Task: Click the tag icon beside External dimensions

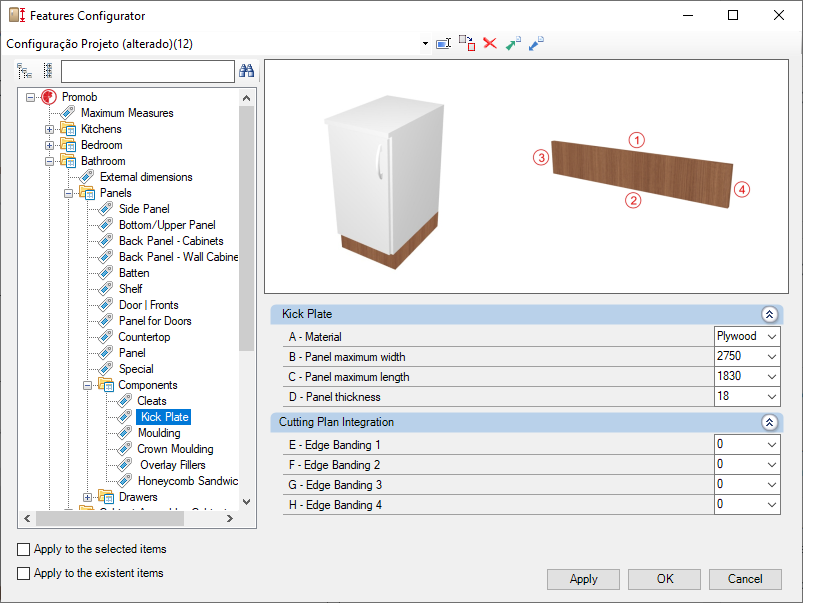Action: tap(87, 177)
